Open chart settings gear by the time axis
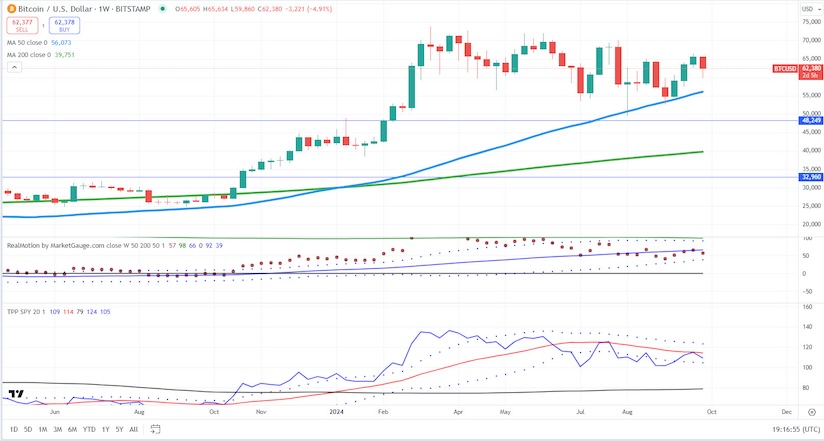Viewport: 824px width, 441px height. (x=812, y=412)
